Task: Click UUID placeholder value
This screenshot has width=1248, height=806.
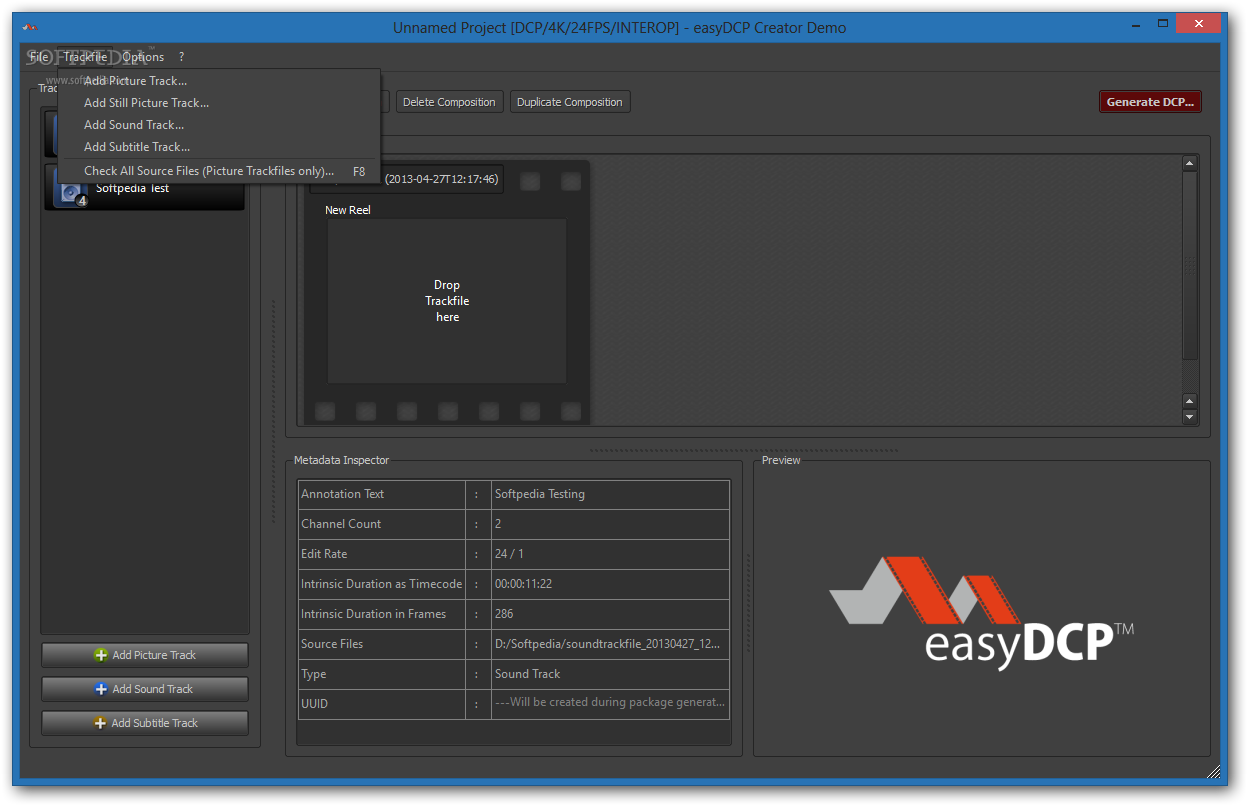Action: pos(610,702)
